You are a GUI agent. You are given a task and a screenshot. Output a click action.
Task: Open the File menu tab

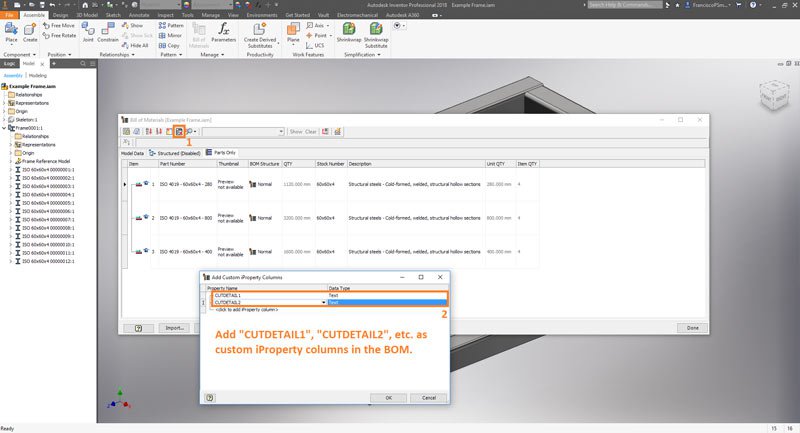9,15
